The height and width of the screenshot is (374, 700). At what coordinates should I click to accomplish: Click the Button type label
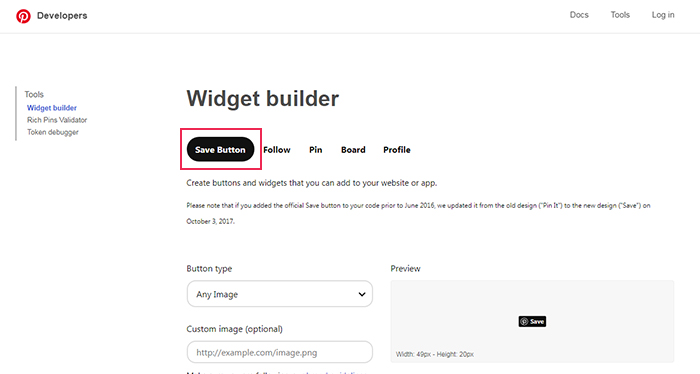(x=209, y=269)
